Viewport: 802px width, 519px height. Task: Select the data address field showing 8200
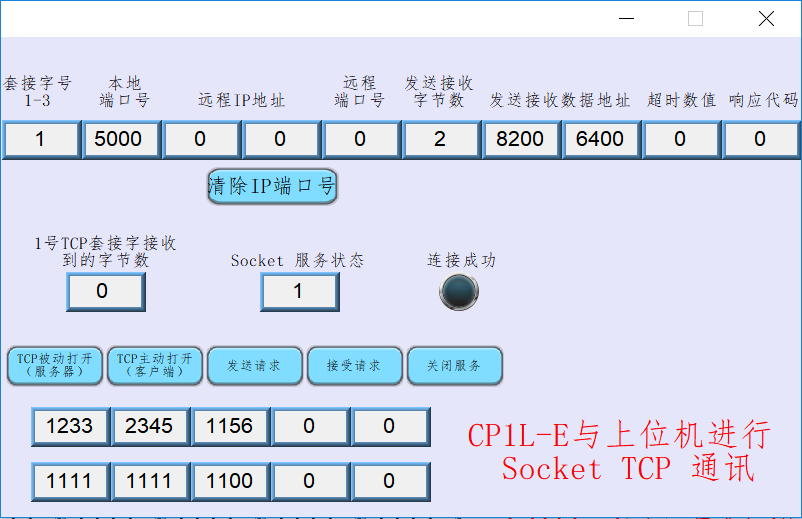[520, 139]
